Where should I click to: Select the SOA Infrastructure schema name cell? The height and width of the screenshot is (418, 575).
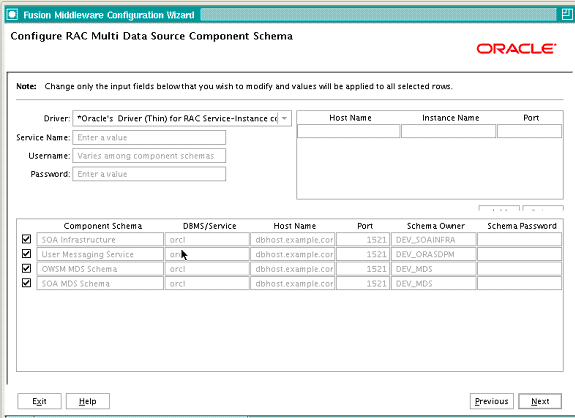pyautogui.click(x=100, y=239)
